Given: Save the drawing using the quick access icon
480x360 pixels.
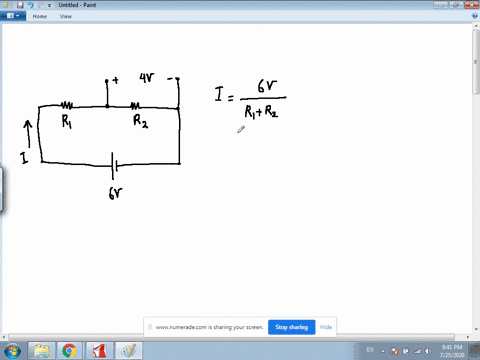Looking at the screenshot, I should tap(20, 5).
